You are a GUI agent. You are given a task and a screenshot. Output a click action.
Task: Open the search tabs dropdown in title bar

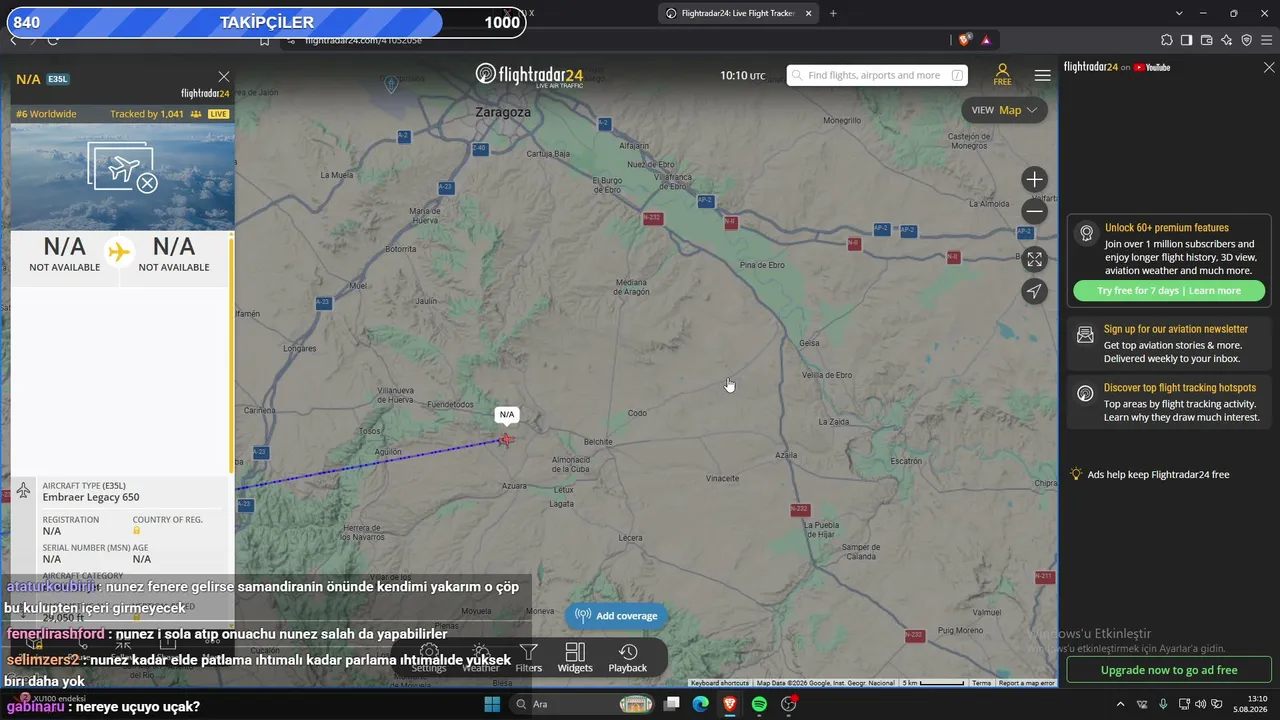(1179, 13)
